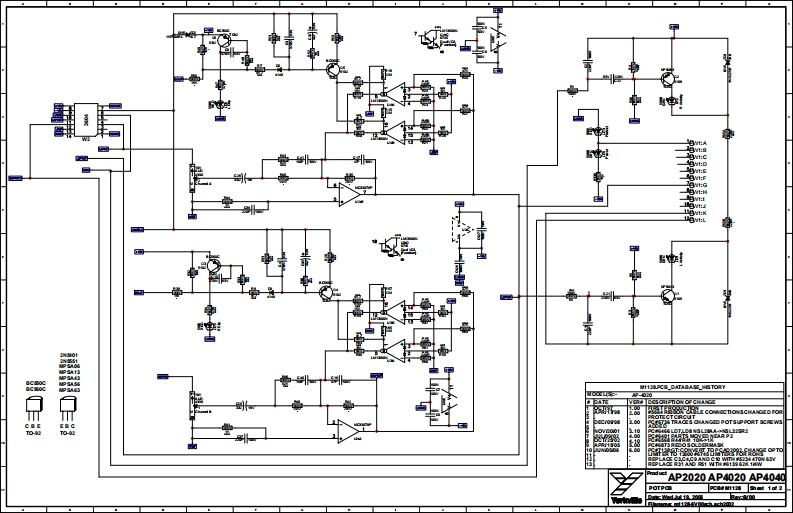Click the DESCRIPTION OF CHANGE column header
793x513 pixels.
tap(682, 401)
